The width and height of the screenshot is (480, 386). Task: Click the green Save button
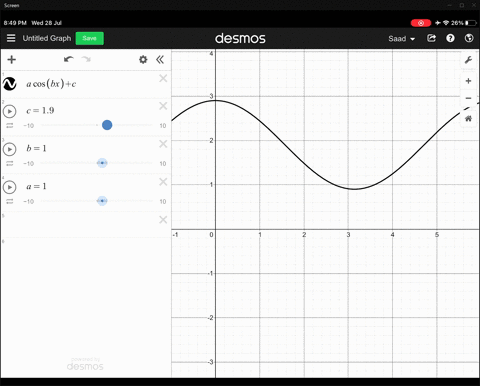point(90,38)
